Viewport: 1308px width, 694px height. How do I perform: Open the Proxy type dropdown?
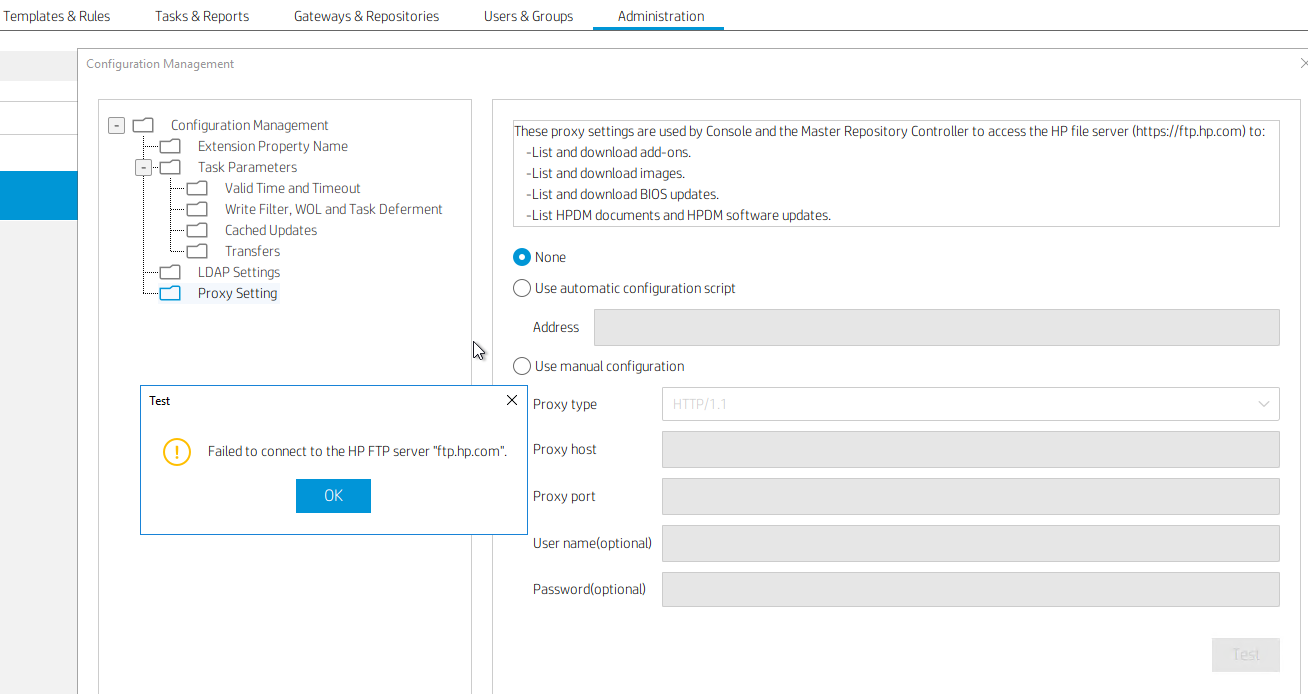click(x=1261, y=403)
